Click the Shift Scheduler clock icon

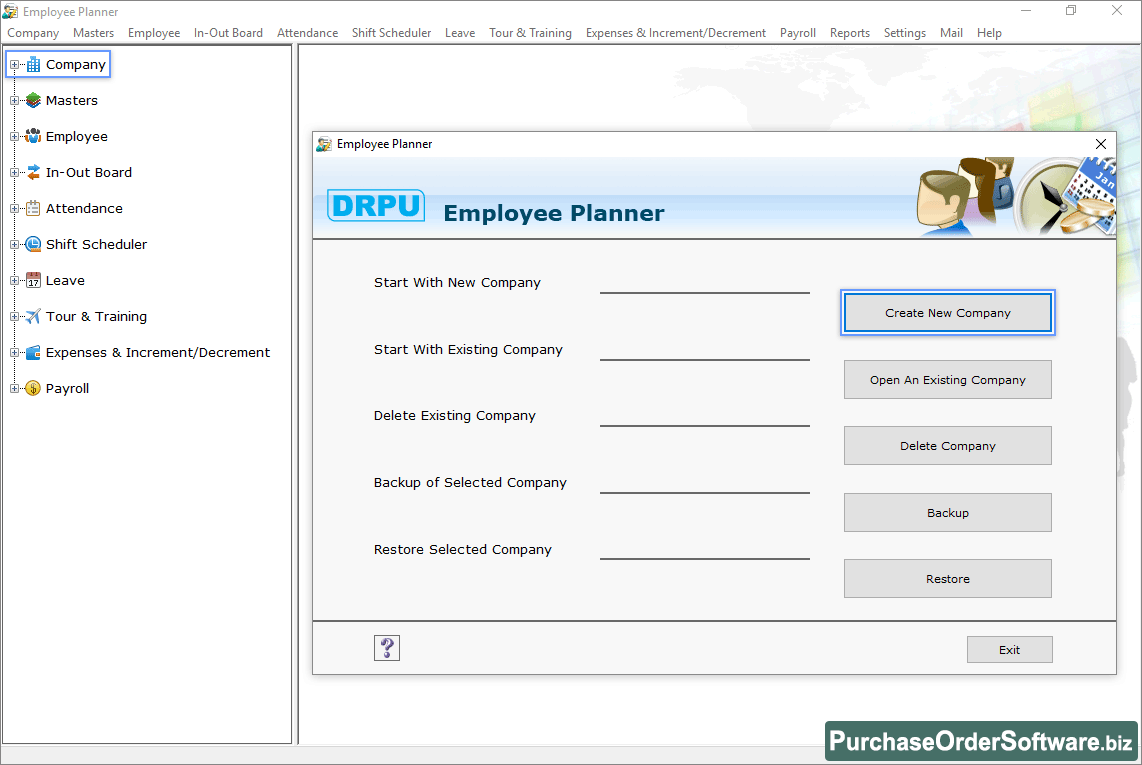click(34, 244)
